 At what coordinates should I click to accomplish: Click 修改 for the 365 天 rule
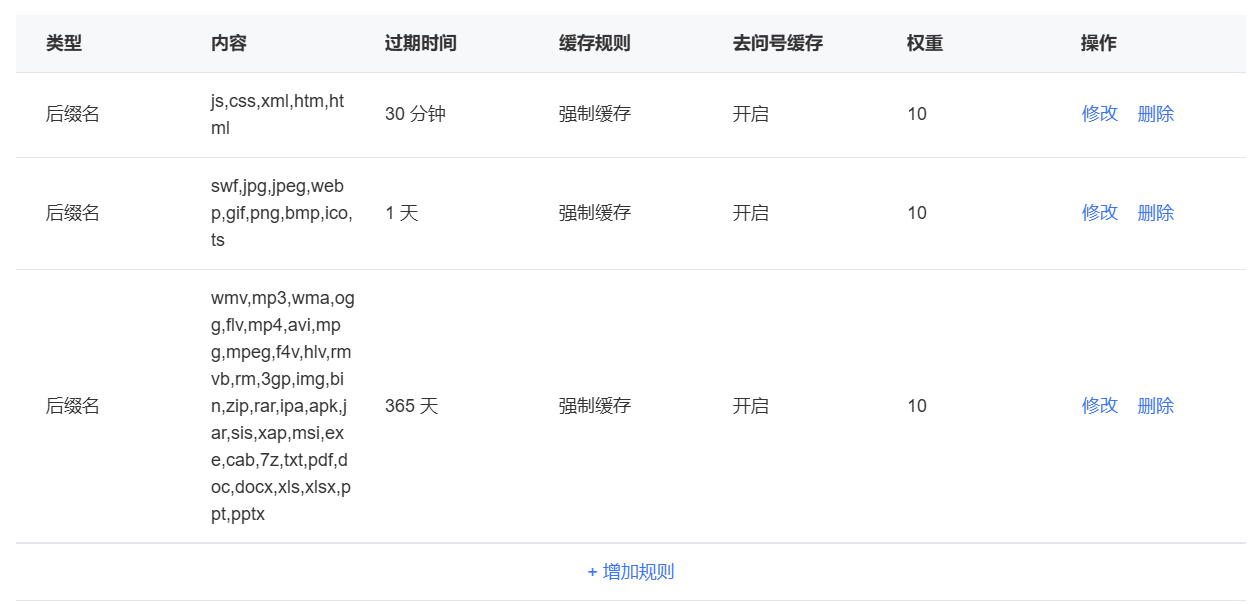[x=1100, y=406]
